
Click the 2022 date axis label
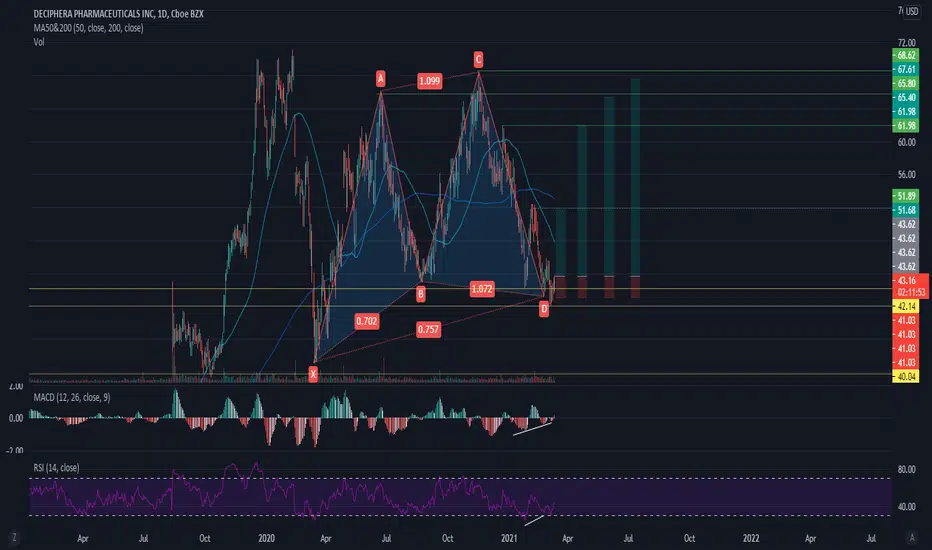click(x=751, y=538)
